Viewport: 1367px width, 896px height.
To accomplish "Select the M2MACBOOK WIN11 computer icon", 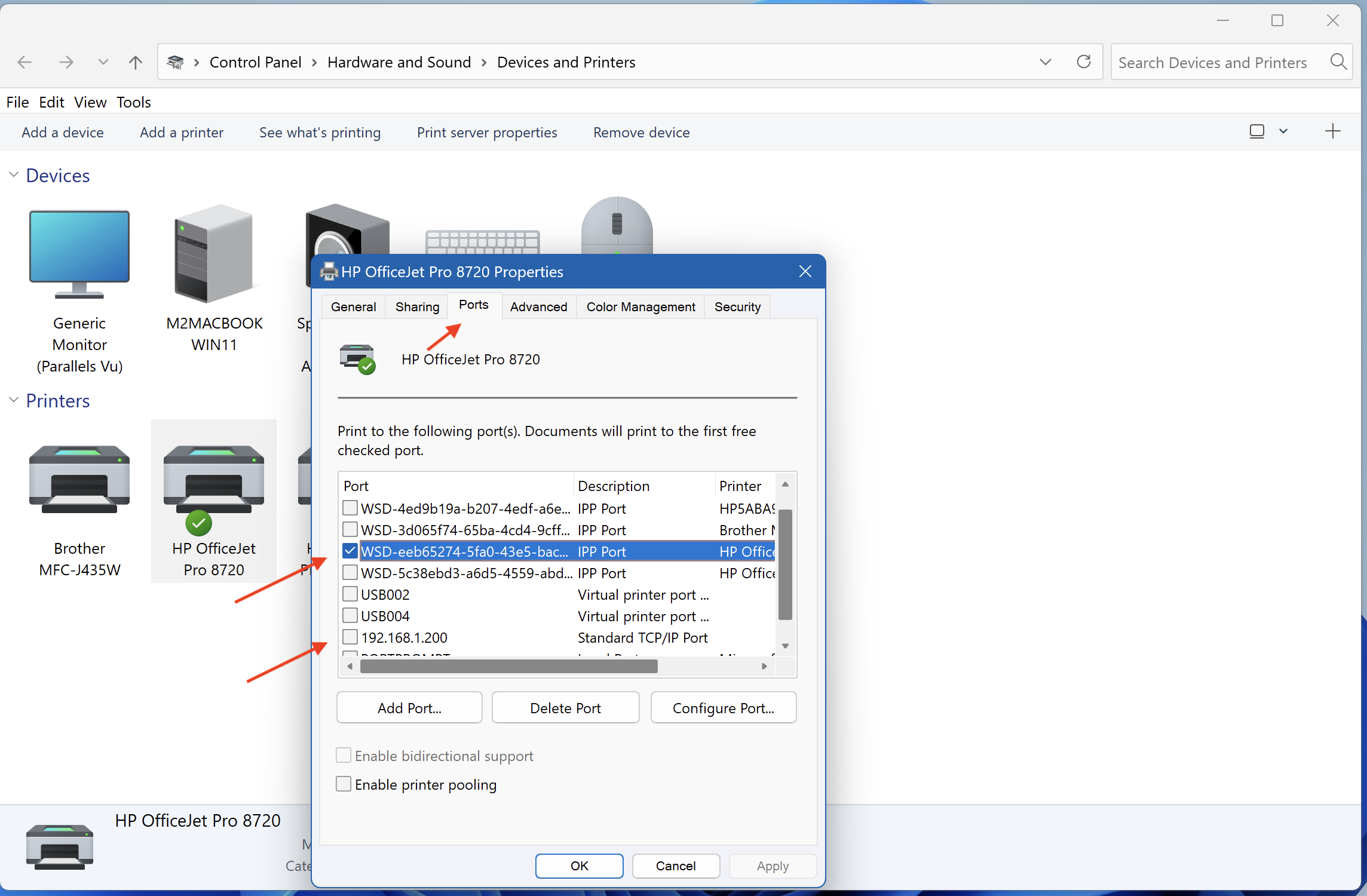I will [214, 254].
